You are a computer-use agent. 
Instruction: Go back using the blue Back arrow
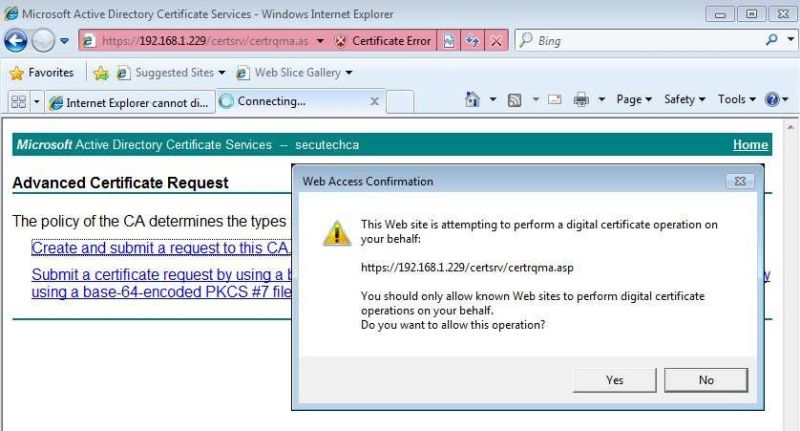click(x=15, y=41)
